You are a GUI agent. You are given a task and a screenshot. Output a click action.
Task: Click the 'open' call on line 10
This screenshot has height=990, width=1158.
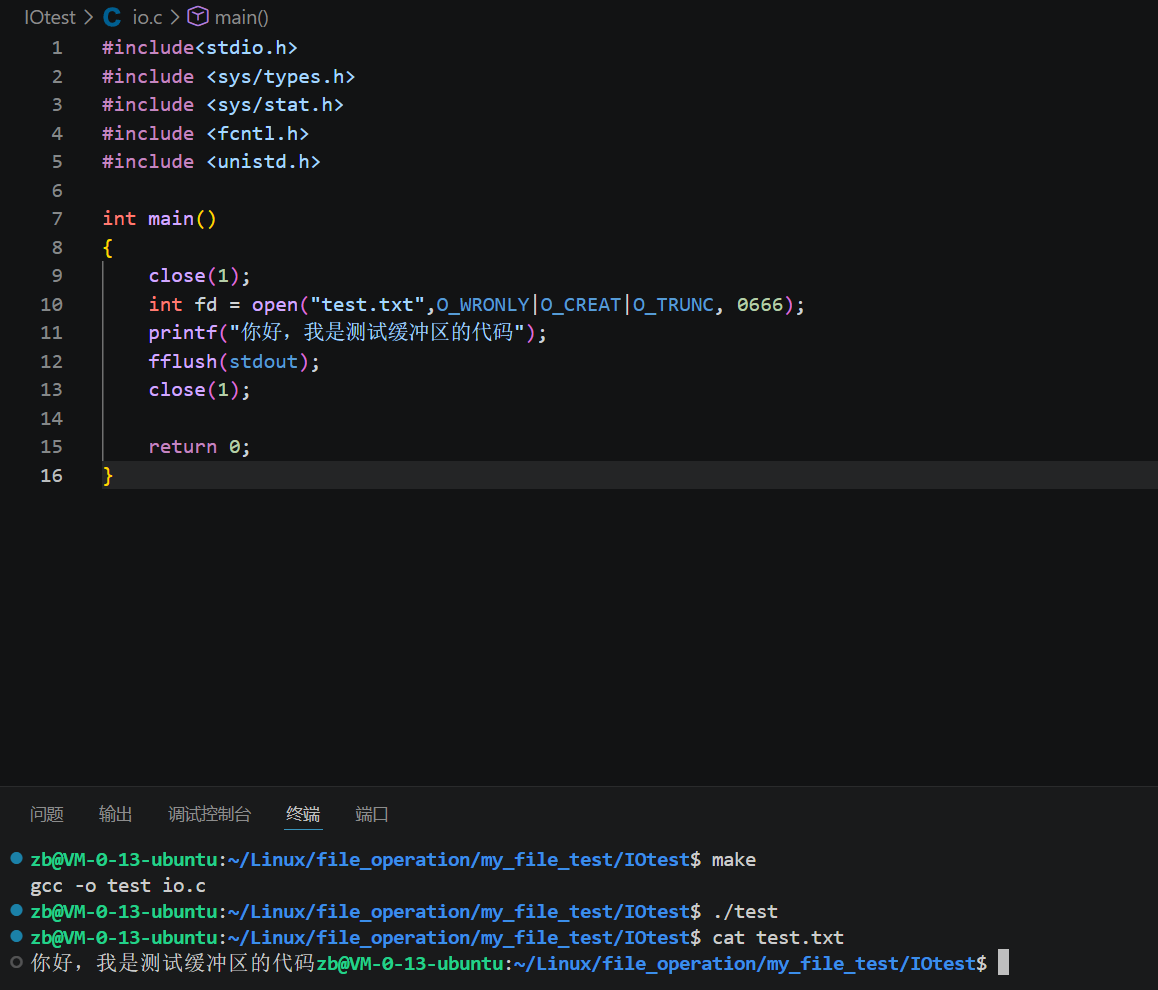(x=275, y=305)
